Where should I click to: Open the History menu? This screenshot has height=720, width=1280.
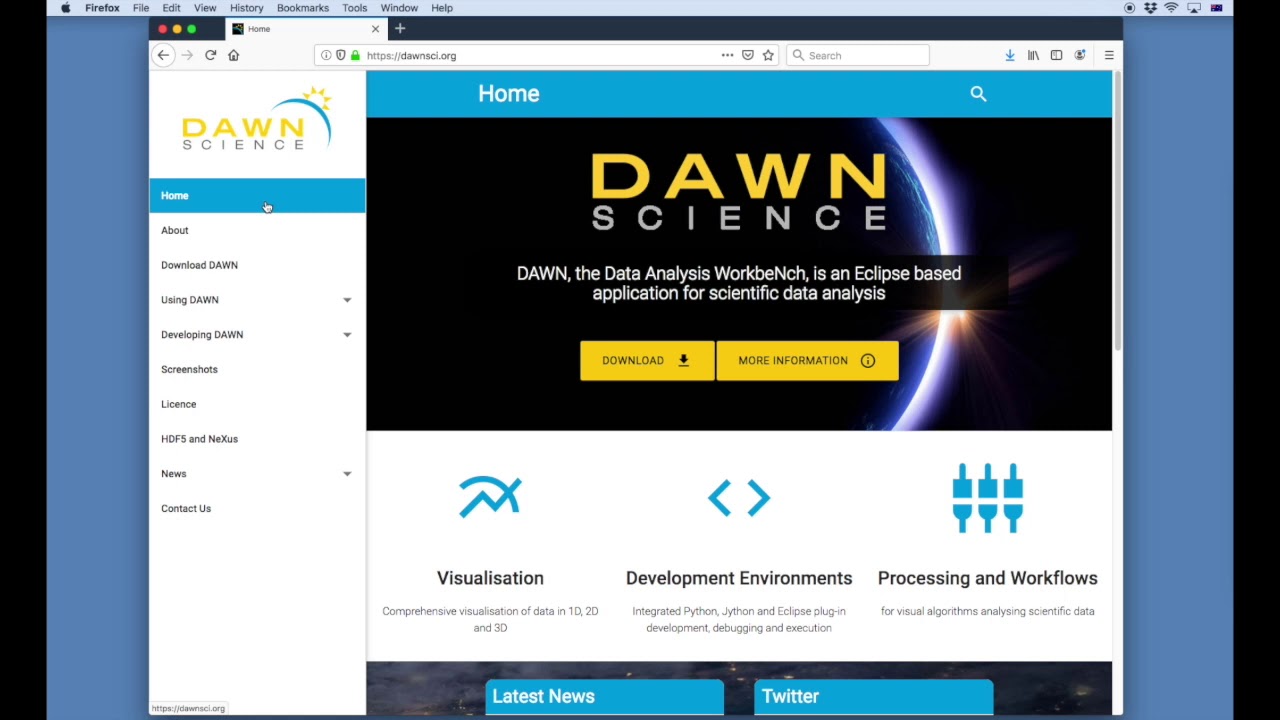(246, 8)
